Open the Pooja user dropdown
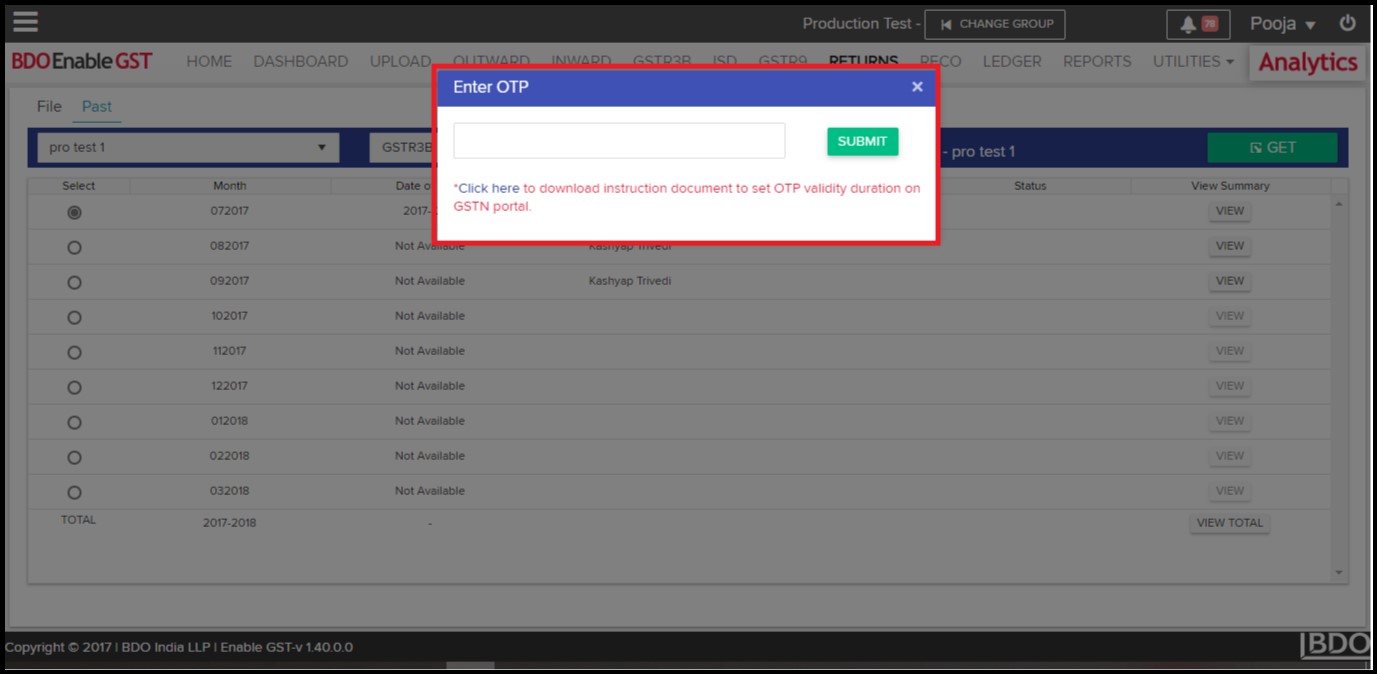1377x674 pixels. 1282,24
